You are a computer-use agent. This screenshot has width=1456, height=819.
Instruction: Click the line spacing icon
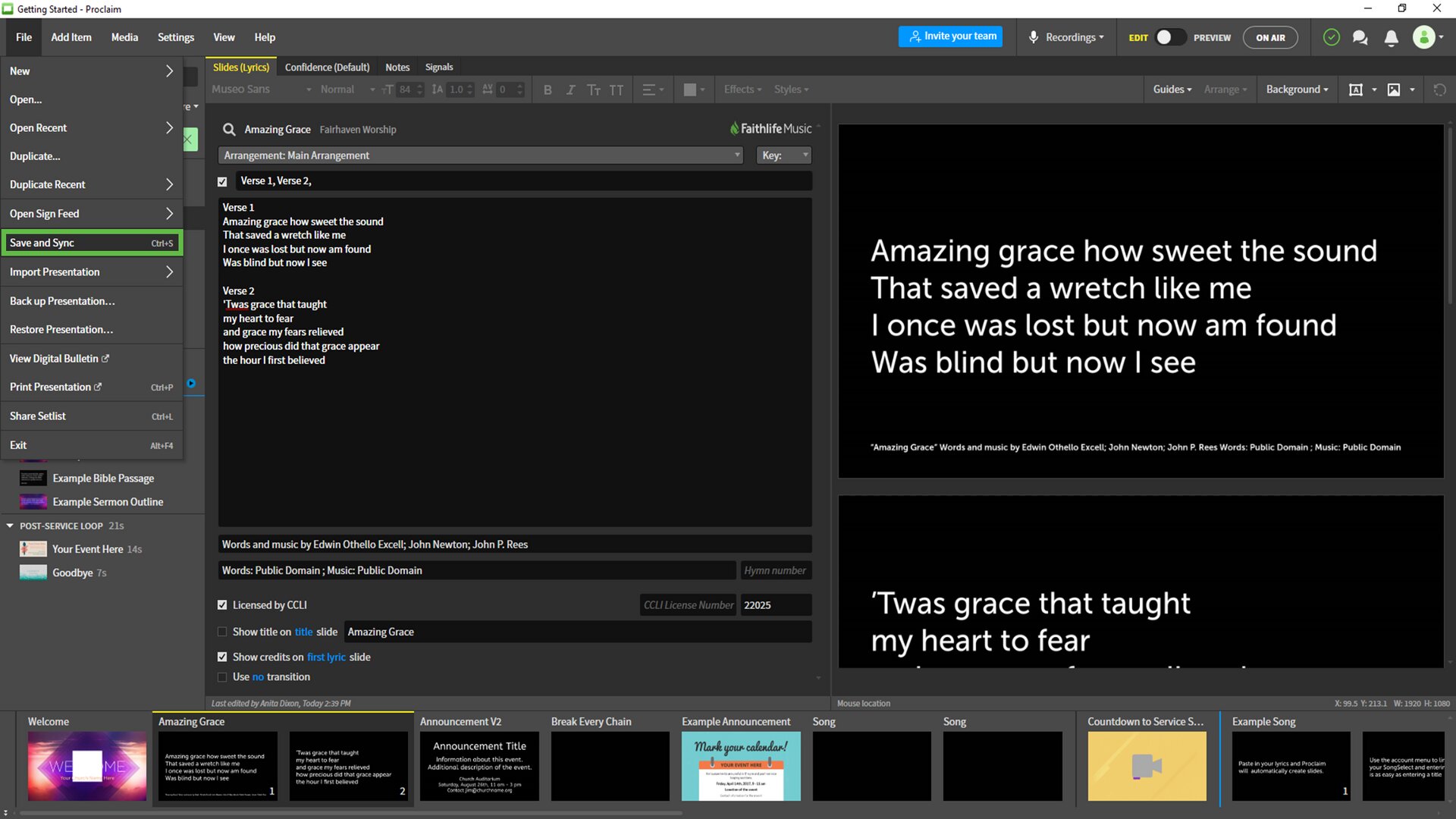[438, 89]
